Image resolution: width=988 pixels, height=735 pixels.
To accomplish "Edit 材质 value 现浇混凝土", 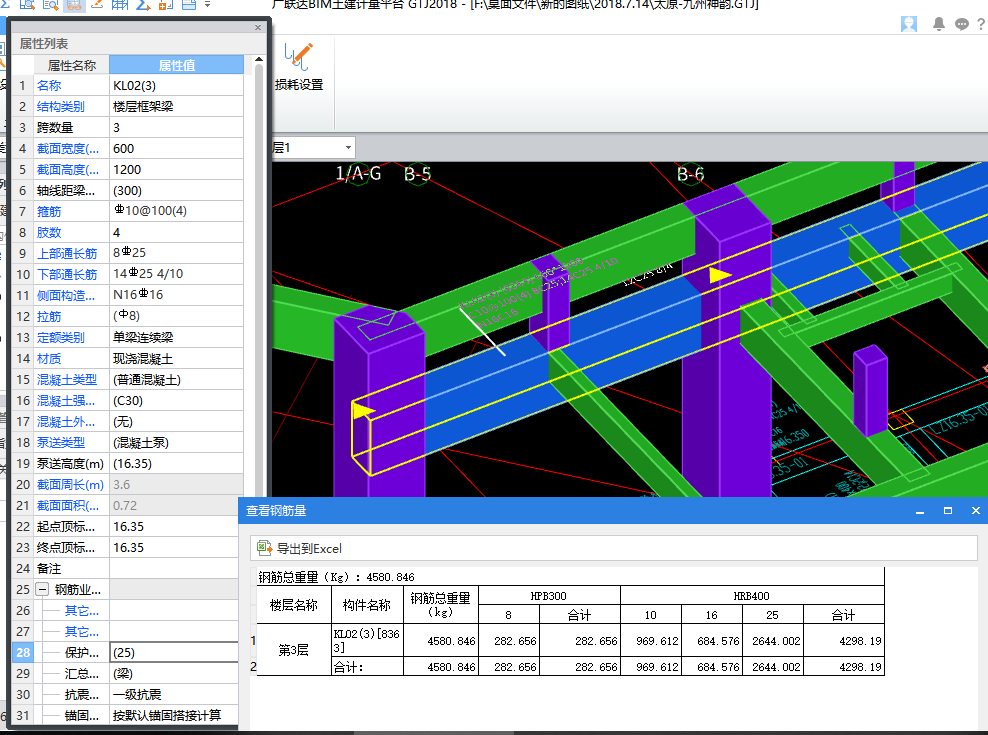I will point(176,359).
